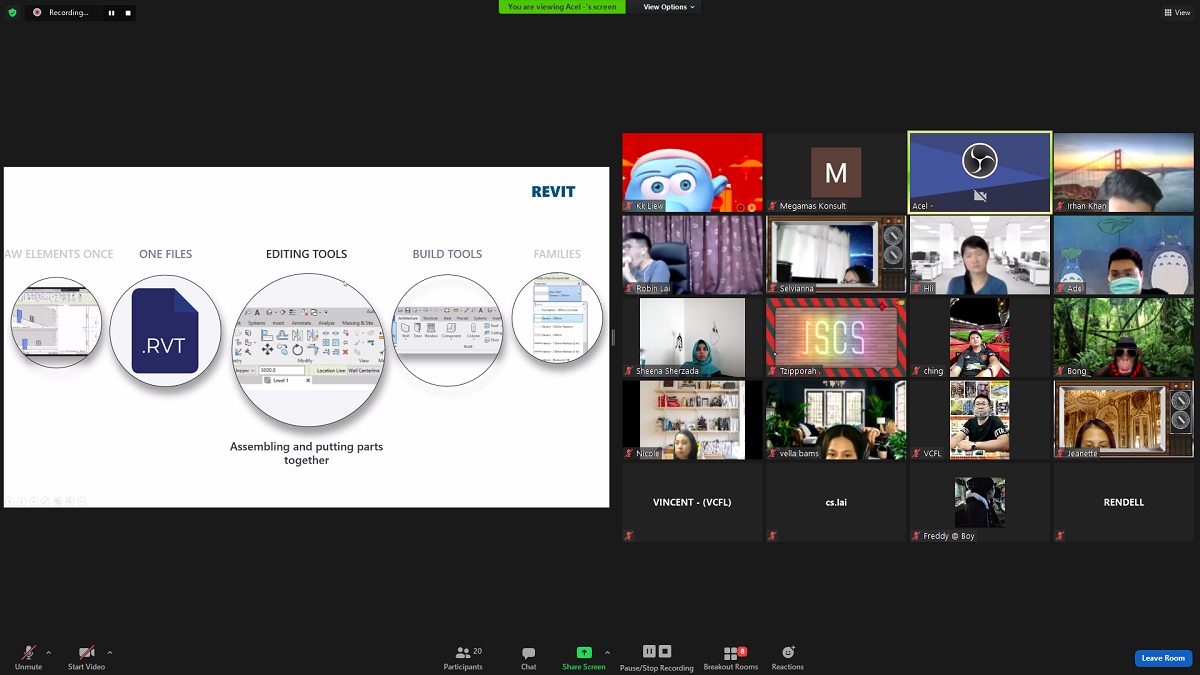The width and height of the screenshot is (1200, 675).
Task: Click the muted mic icon on Irhan Khan's tile
Action: pyautogui.click(x=1060, y=206)
